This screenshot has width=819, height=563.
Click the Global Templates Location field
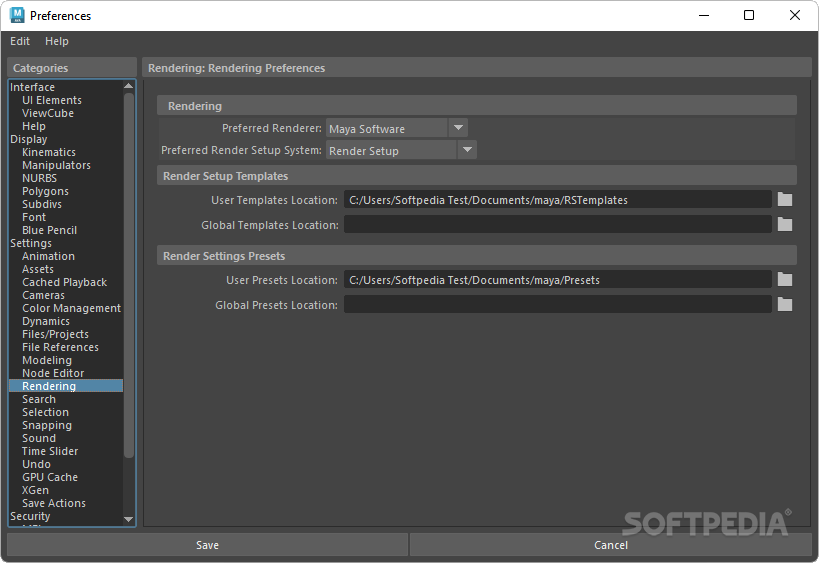557,225
